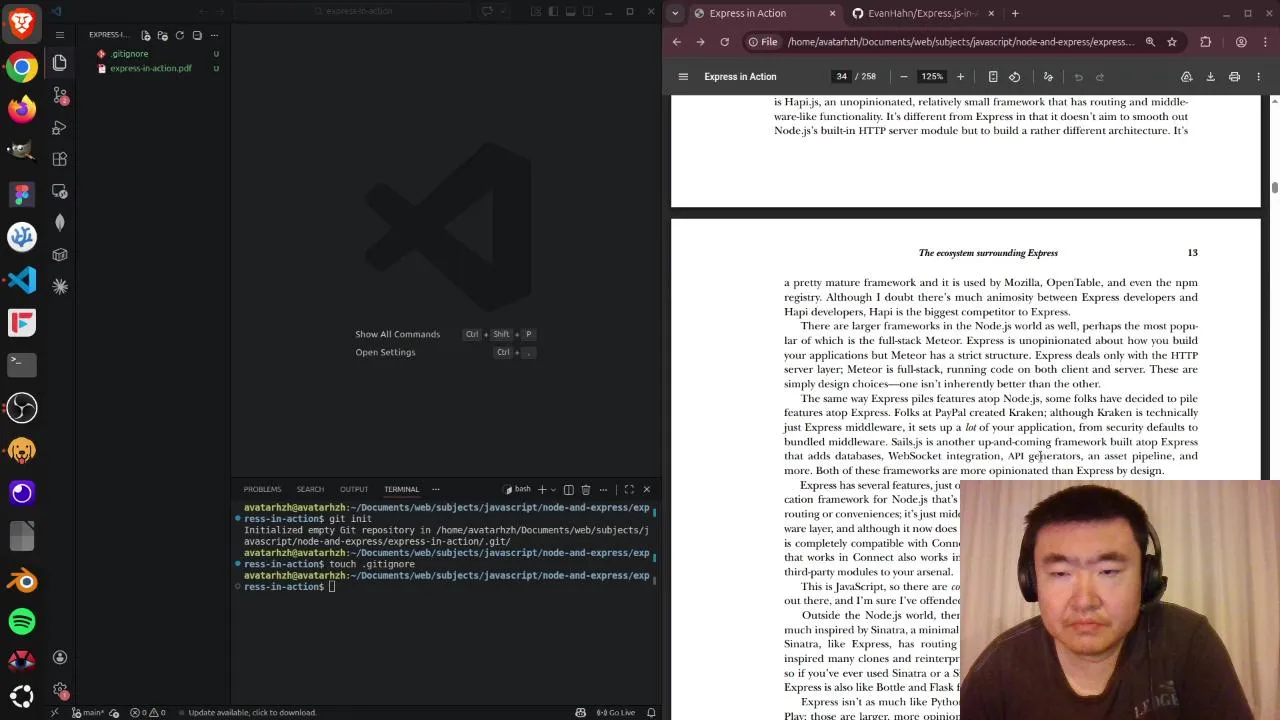The height and width of the screenshot is (720, 1280).
Task: Click the browser address bar URL
Action: click(960, 42)
